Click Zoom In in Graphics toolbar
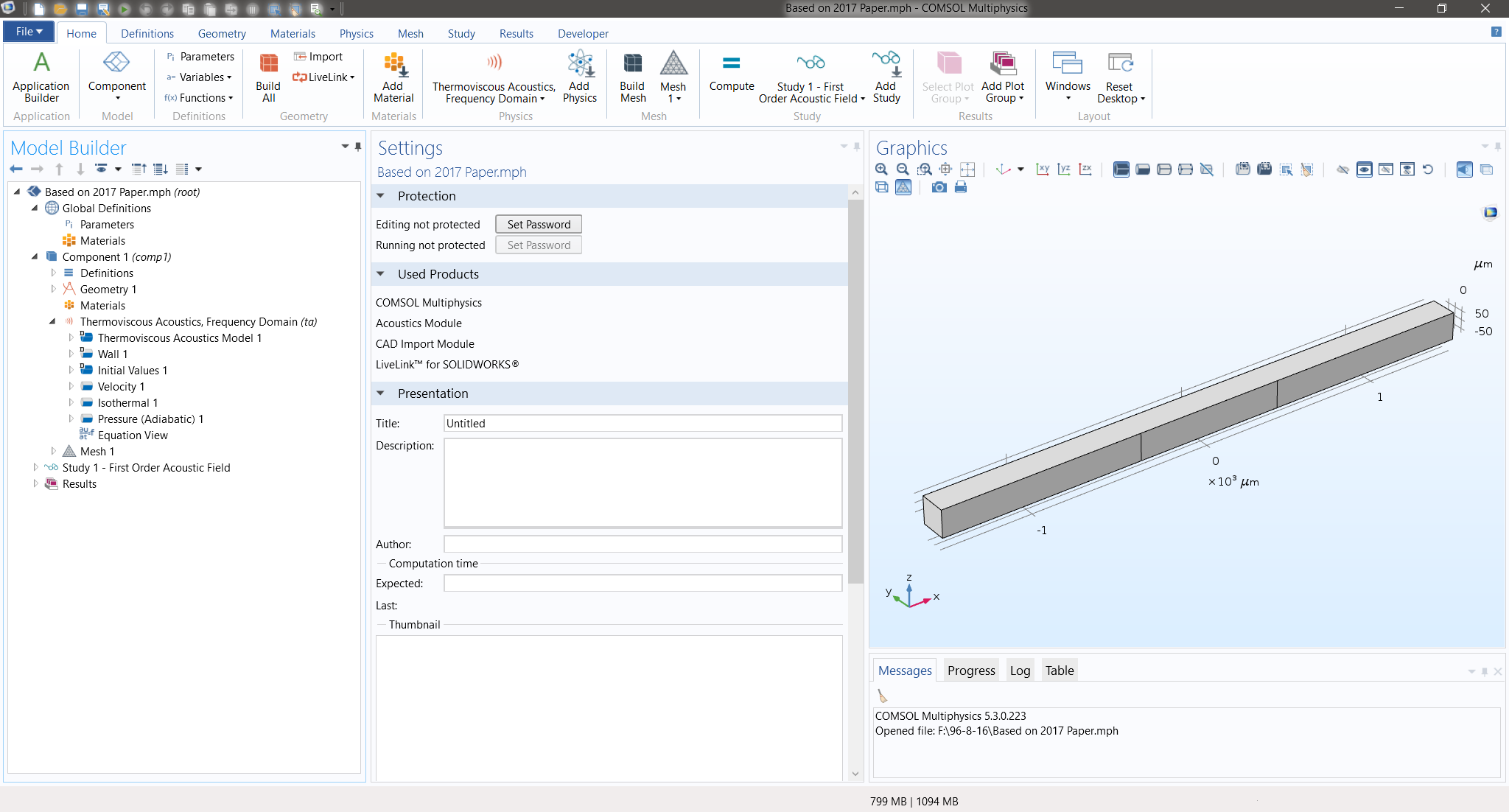This screenshot has height=812, width=1509. pos(881,169)
